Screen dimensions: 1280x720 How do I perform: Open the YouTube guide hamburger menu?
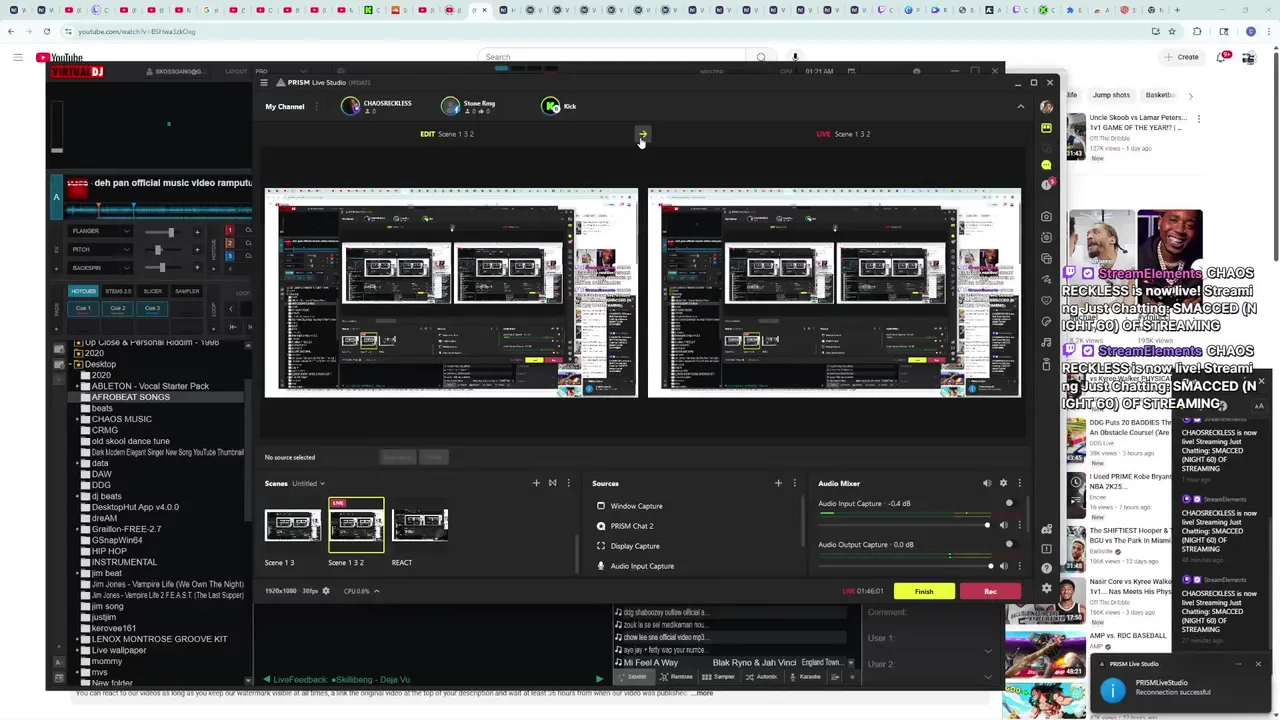[17, 57]
